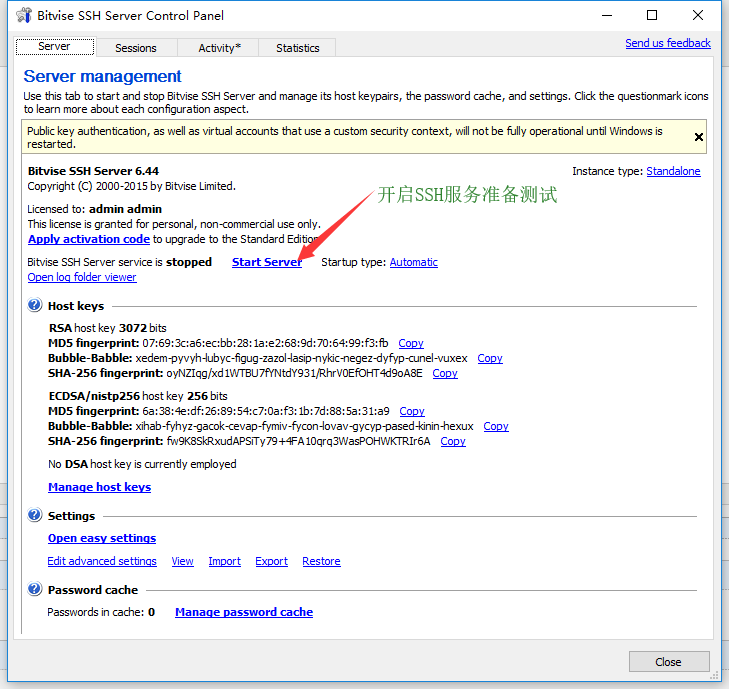Minimize the Control Panel window
Viewport: 729px width, 689px height.
(x=607, y=15)
